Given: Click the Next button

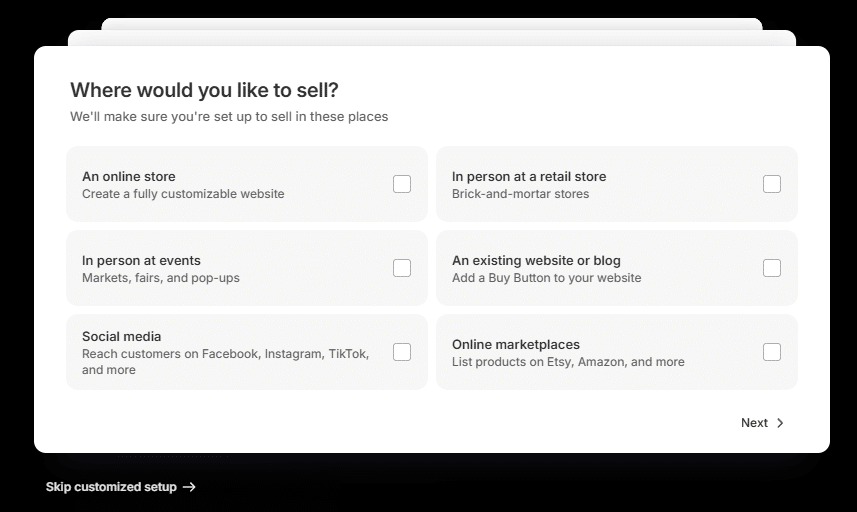Looking at the screenshot, I should point(762,422).
